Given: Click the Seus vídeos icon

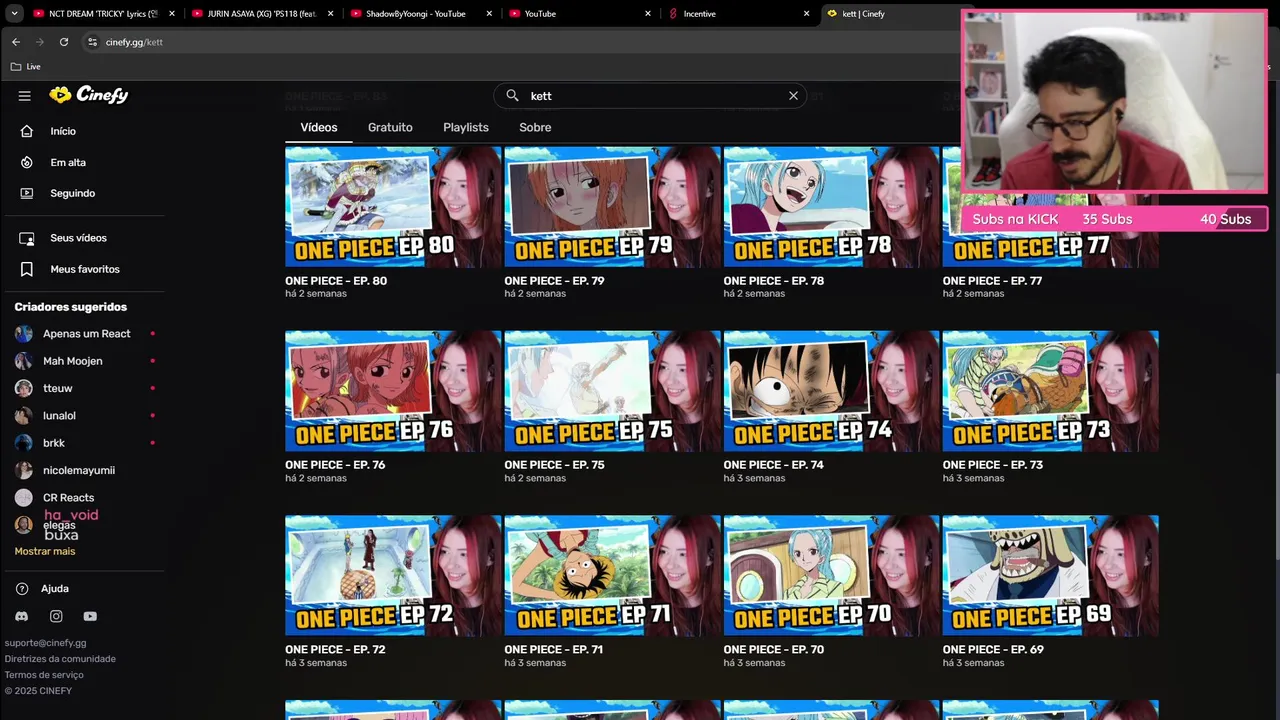Looking at the screenshot, I should click(27, 238).
